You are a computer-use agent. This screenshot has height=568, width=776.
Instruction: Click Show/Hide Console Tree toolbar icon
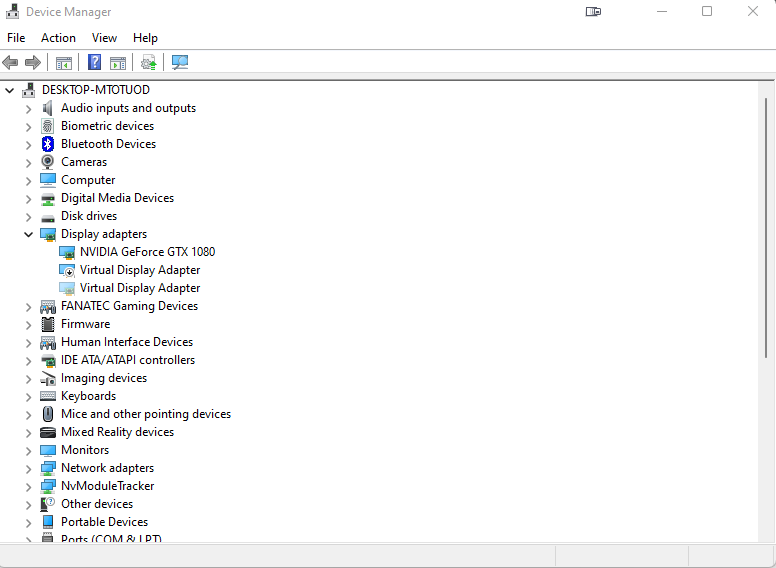pos(63,62)
